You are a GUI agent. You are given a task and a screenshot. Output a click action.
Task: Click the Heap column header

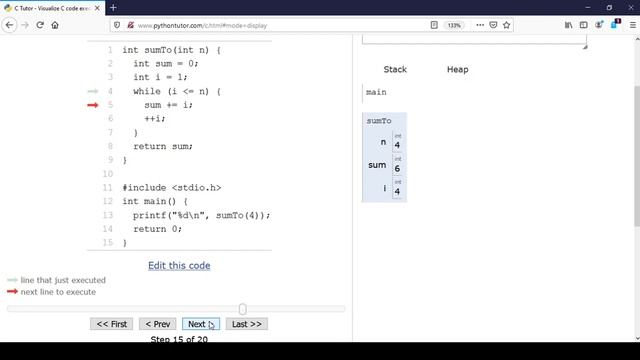(x=458, y=69)
